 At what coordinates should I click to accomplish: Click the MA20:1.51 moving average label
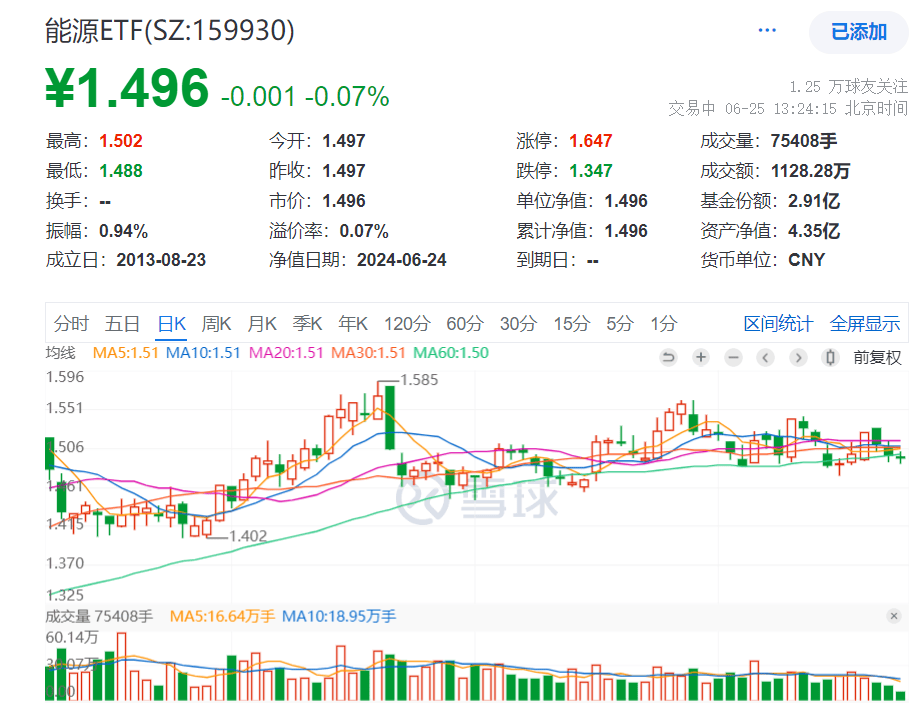tap(286, 353)
